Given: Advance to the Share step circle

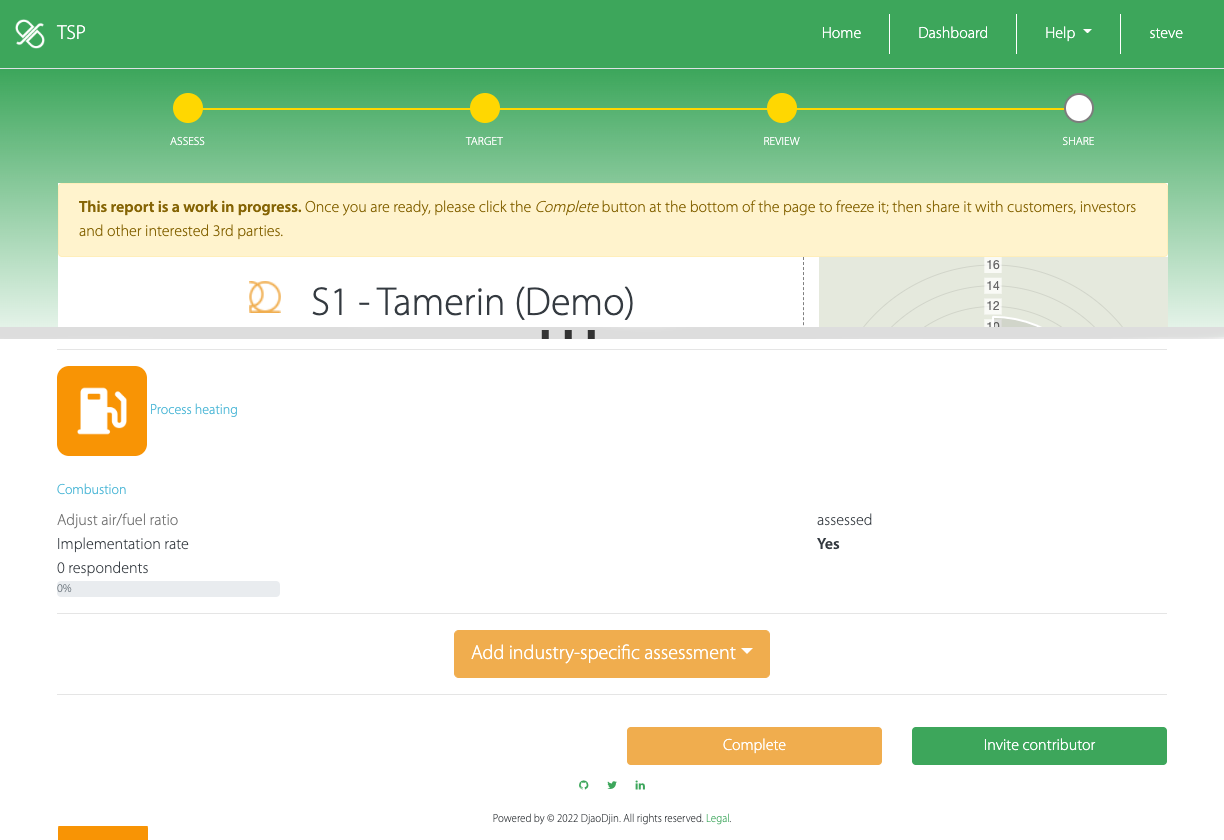Looking at the screenshot, I should coord(1078,108).
